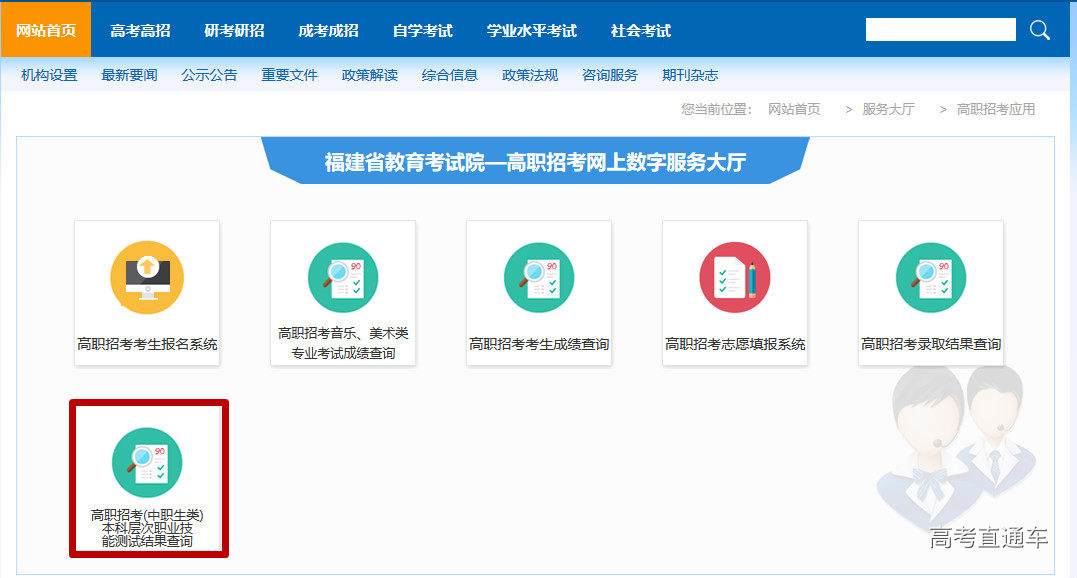Click the search input box

[x=940, y=30]
